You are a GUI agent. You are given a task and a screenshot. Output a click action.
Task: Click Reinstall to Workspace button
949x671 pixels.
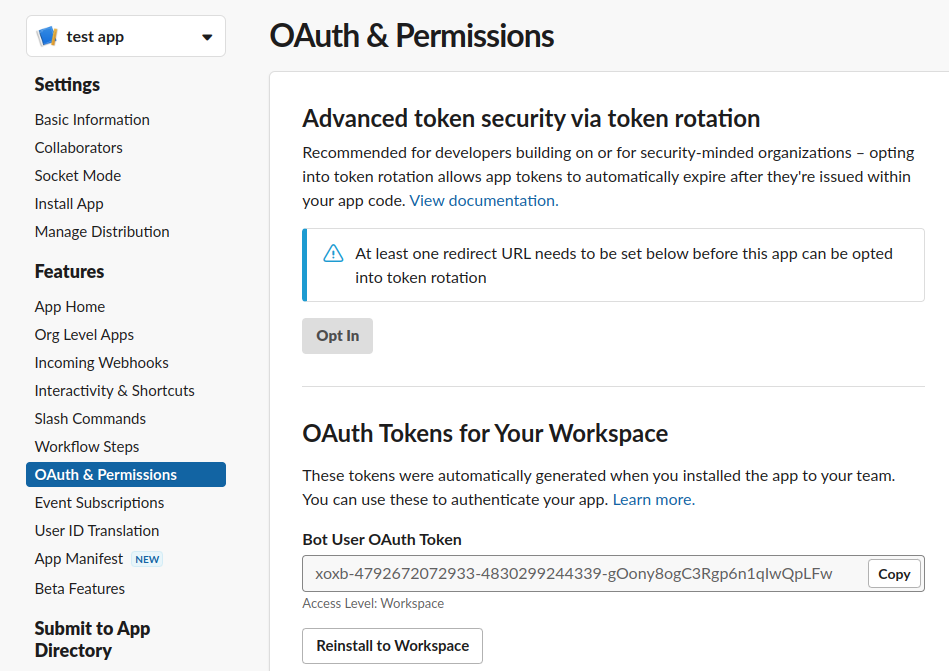point(392,646)
